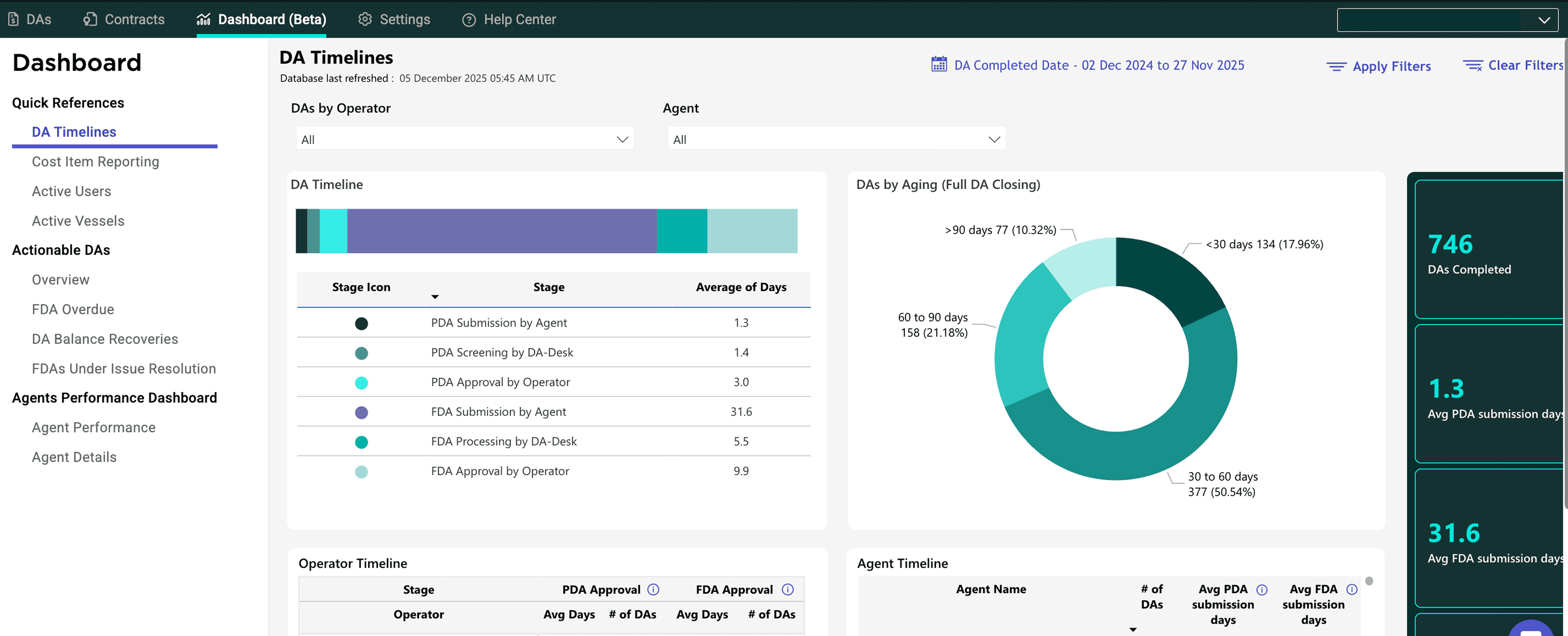The image size is (1568, 636).
Task: Click the calendar icon beside DA Completed Date
Action: click(x=939, y=65)
